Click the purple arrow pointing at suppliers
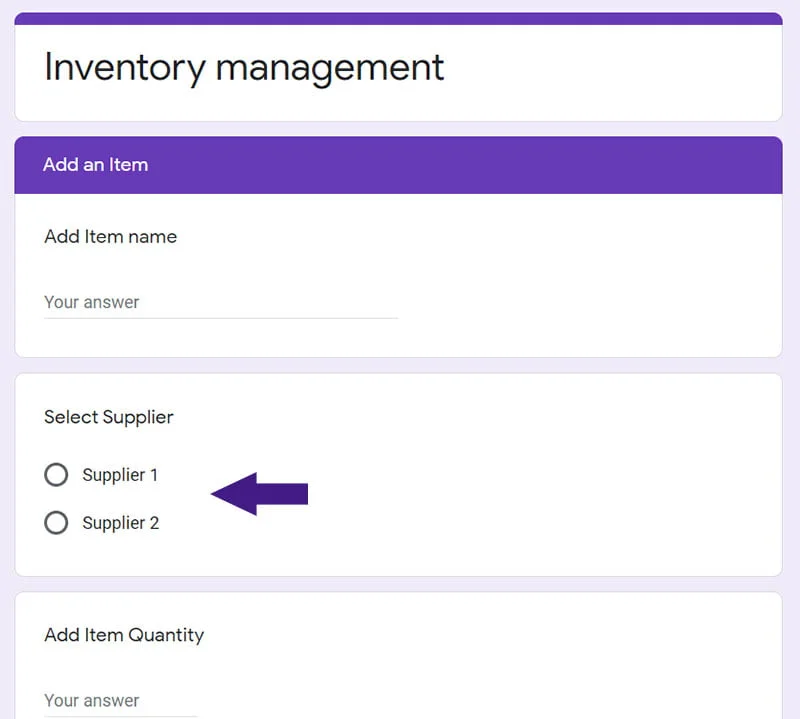The width and height of the screenshot is (800, 719). 260,494
